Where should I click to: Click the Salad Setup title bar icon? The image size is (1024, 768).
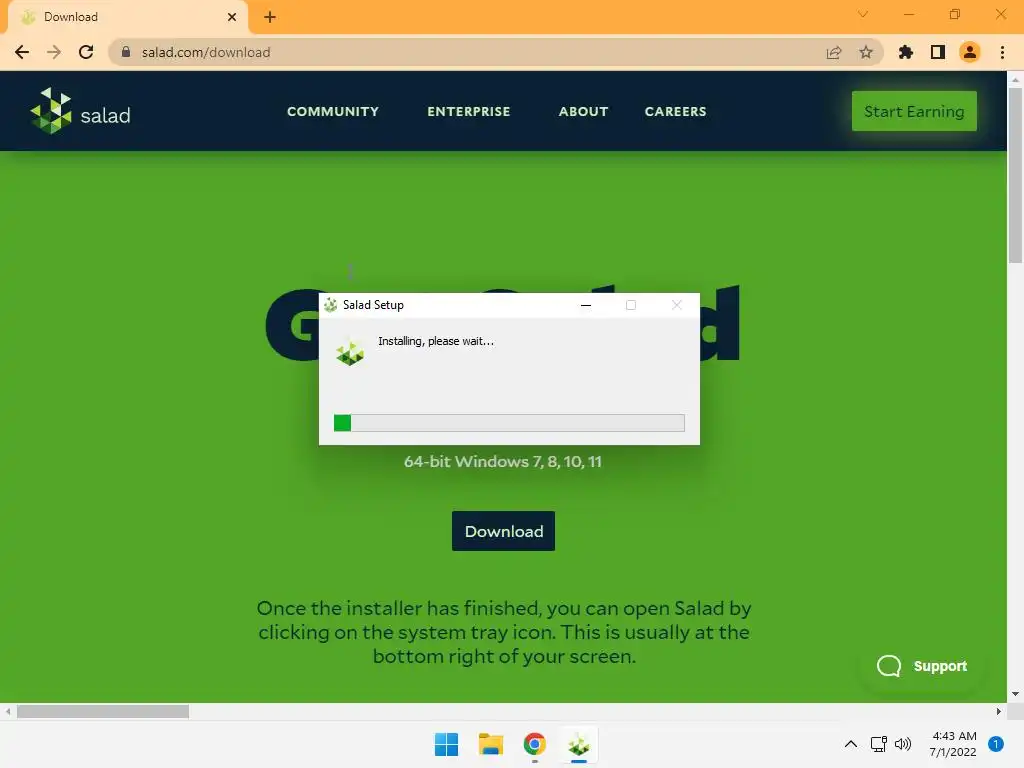[x=330, y=305]
